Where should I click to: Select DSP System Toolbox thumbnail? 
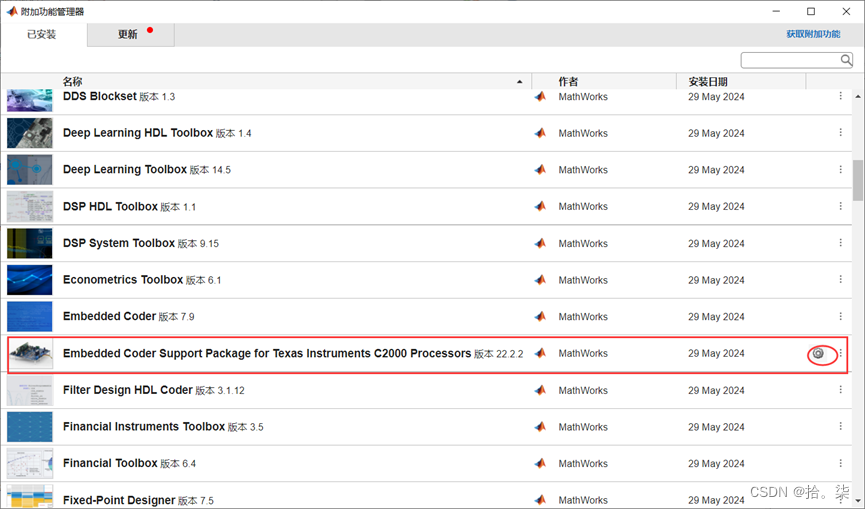[x=30, y=243]
